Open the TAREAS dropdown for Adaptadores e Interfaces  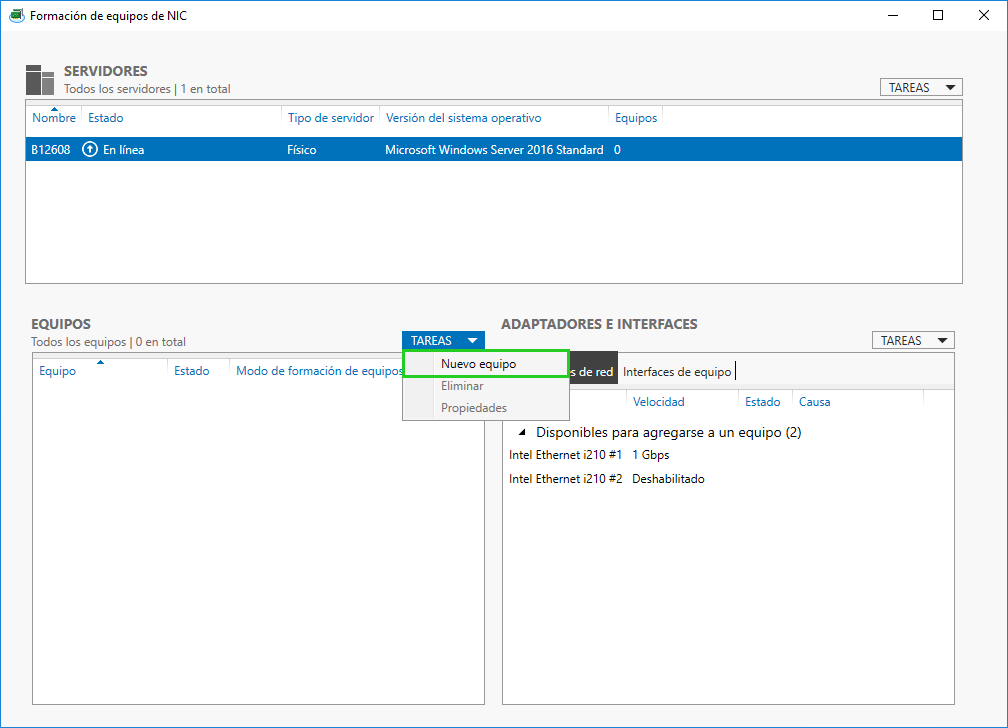click(x=913, y=341)
